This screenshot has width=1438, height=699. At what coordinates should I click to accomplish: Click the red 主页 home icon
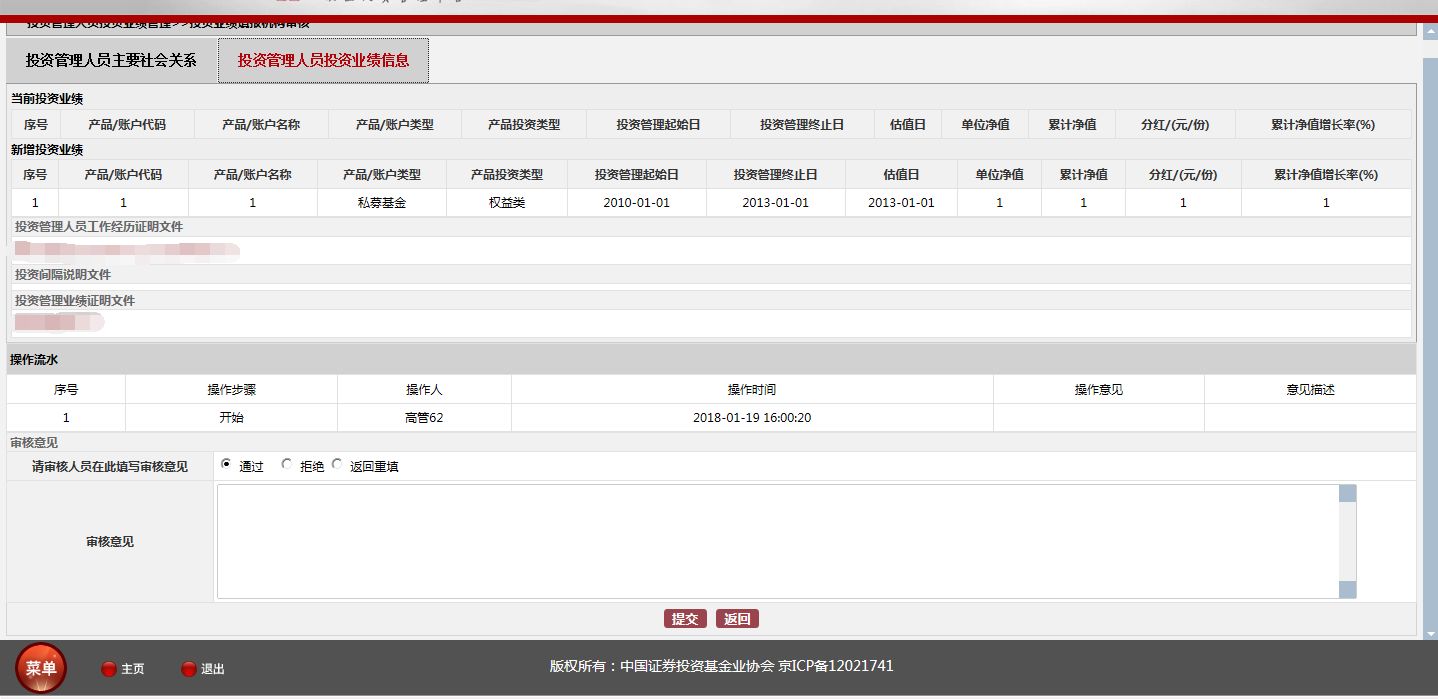coord(109,669)
